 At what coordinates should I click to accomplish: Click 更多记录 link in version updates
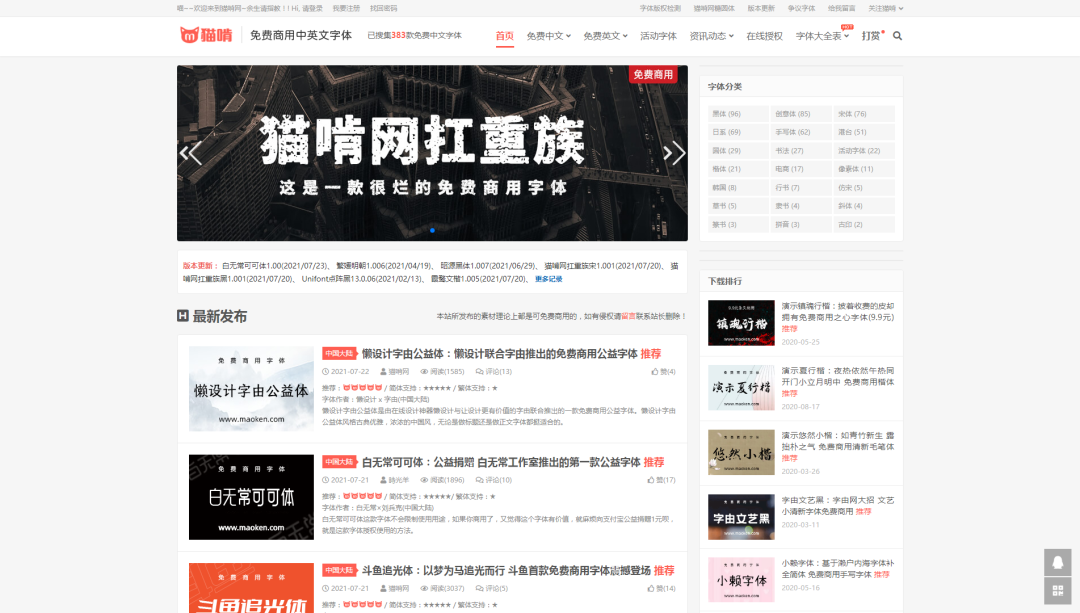click(x=548, y=279)
